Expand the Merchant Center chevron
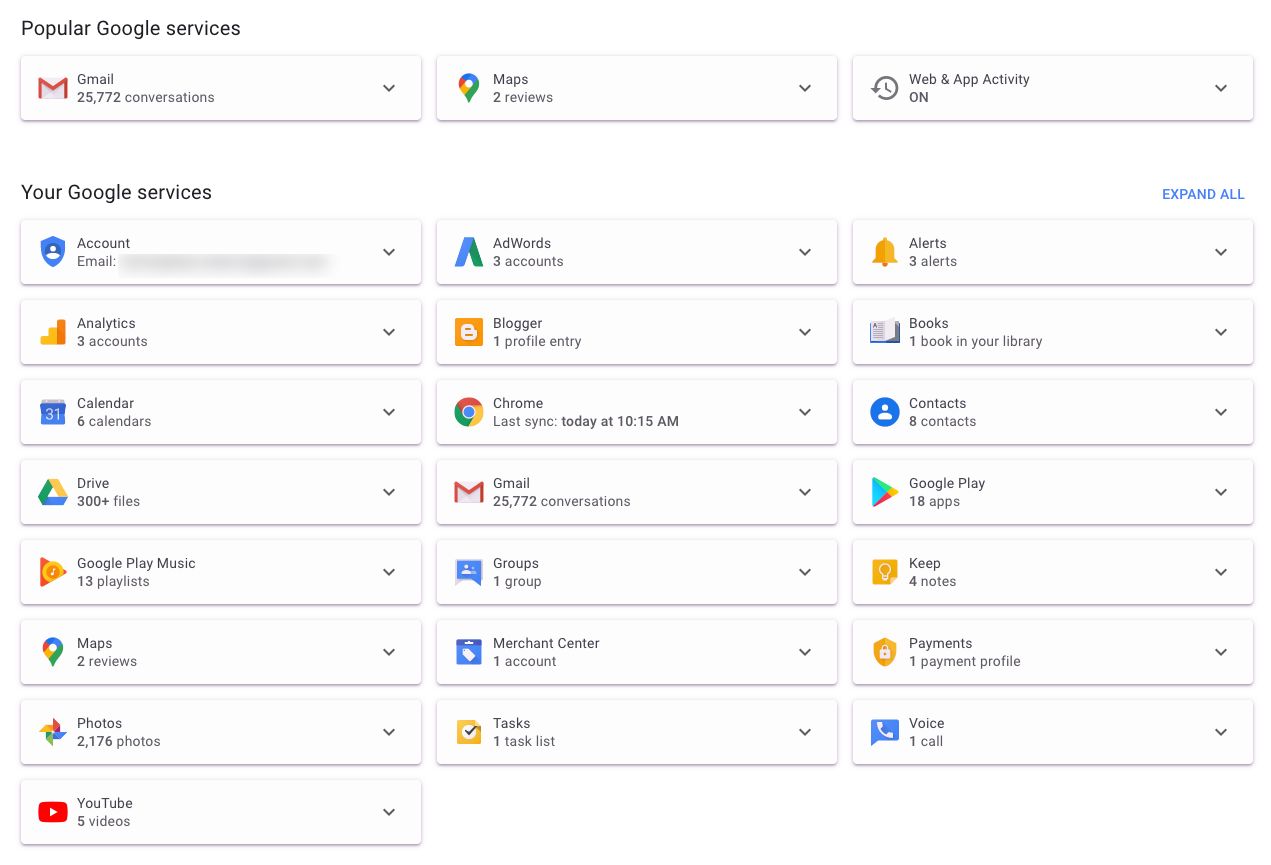Viewport: 1271px width, 865px height. point(805,652)
